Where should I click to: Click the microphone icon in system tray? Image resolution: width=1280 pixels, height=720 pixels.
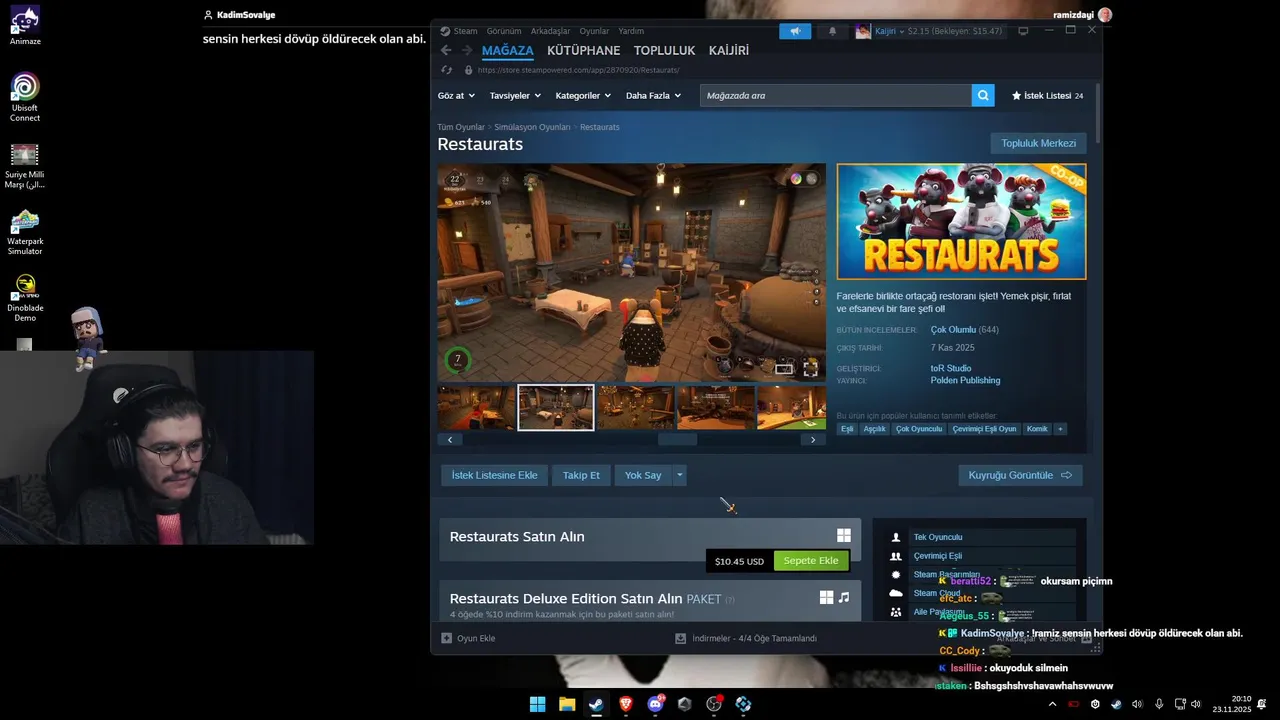click(x=1159, y=704)
